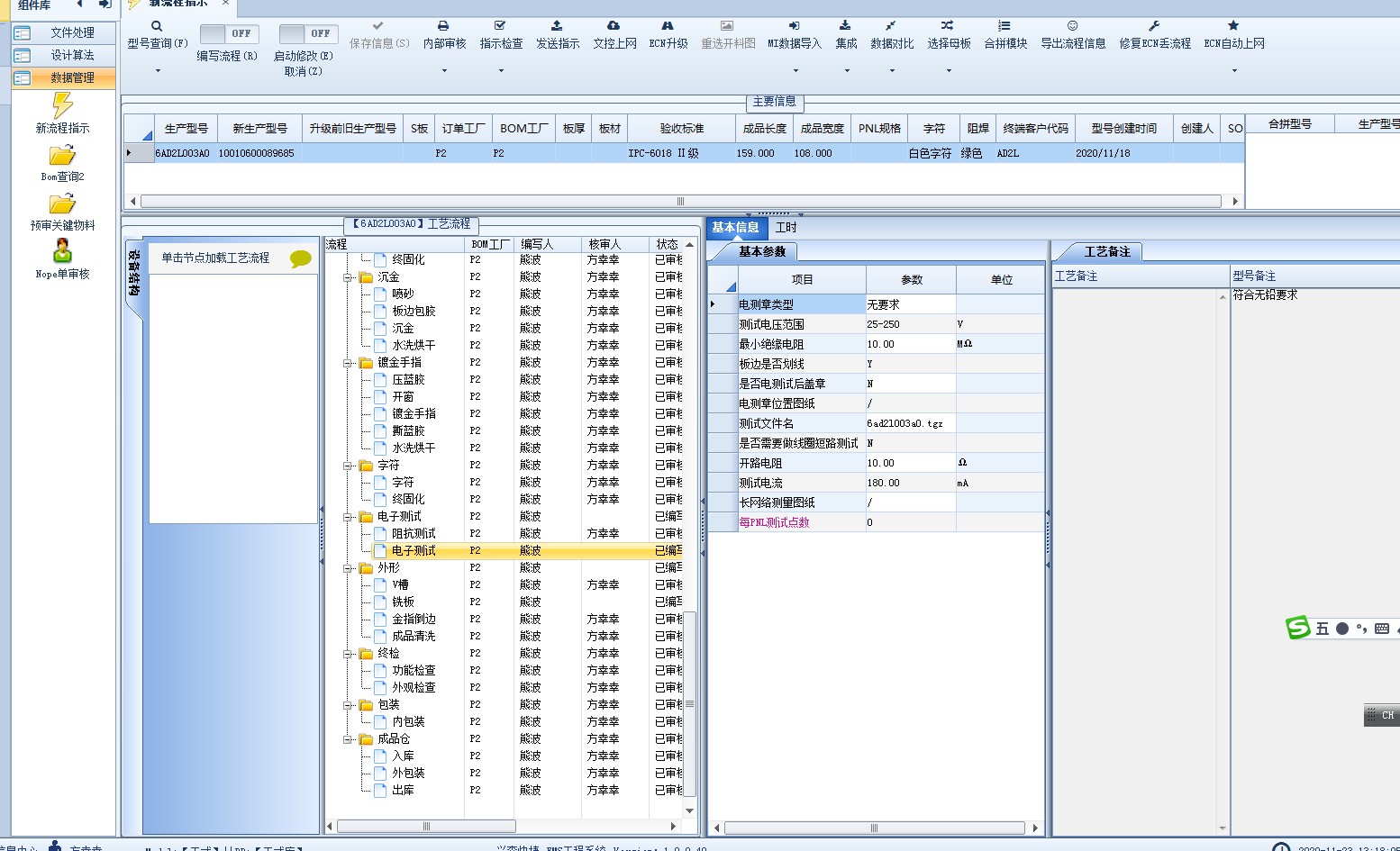Sort by 验收标准 column header

[681, 129]
